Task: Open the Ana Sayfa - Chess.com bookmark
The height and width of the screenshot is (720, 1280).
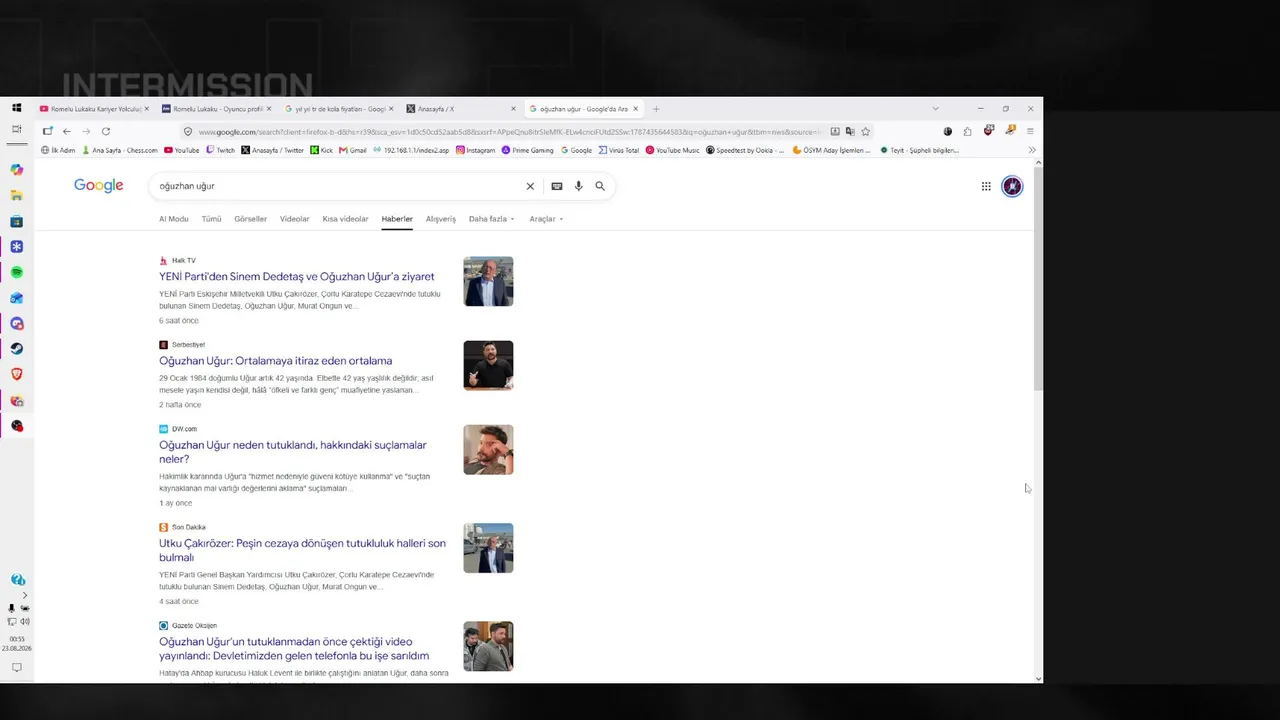Action: point(120,150)
